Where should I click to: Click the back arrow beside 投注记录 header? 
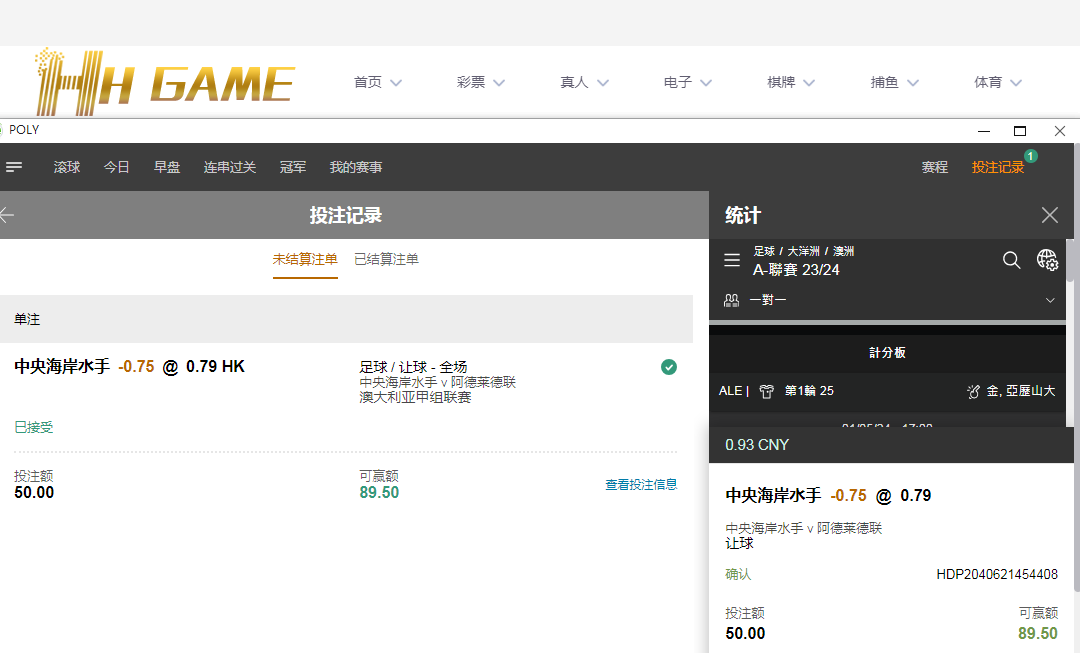tap(7, 215)
